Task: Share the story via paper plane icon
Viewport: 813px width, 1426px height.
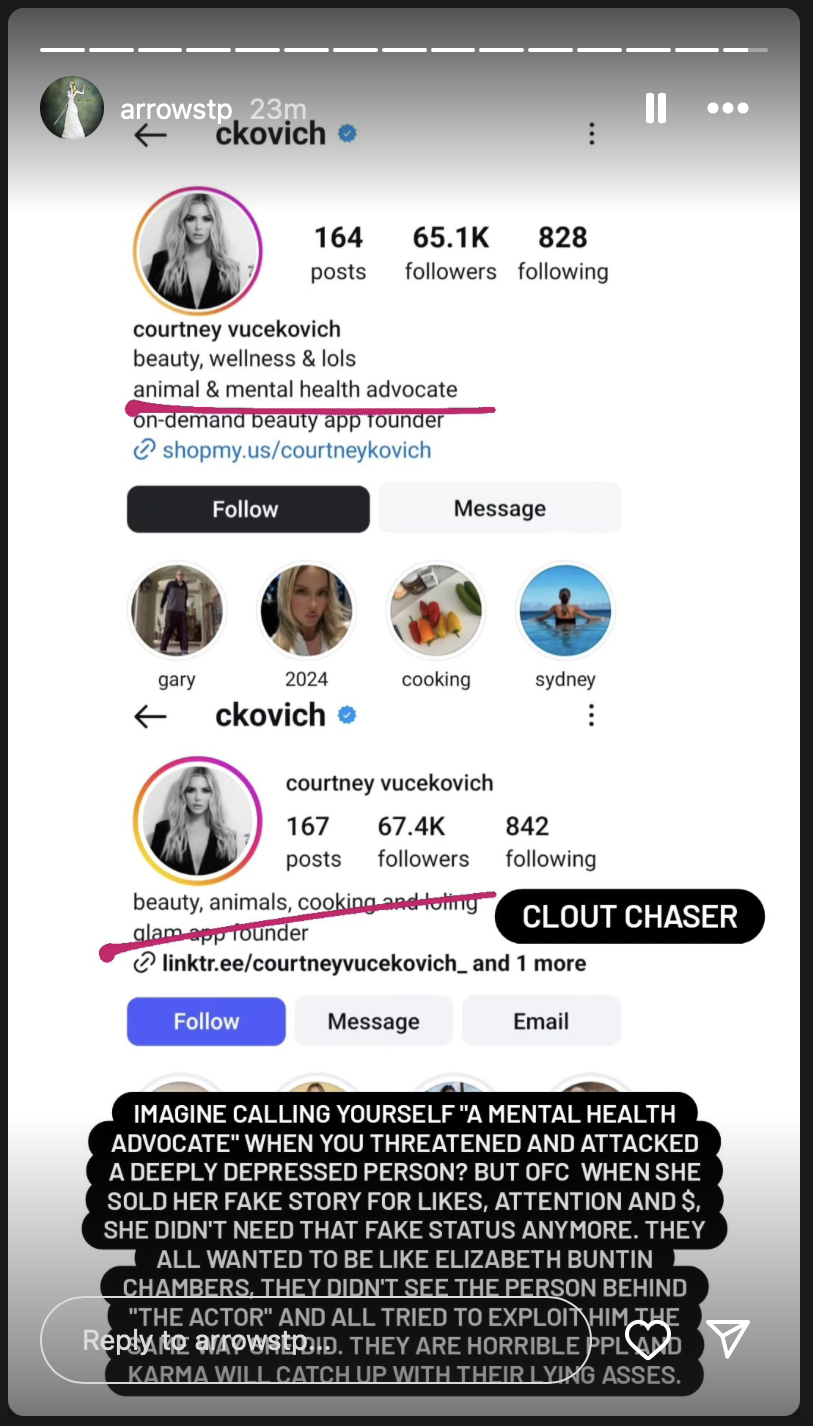Action: (x=727, y=1338)
